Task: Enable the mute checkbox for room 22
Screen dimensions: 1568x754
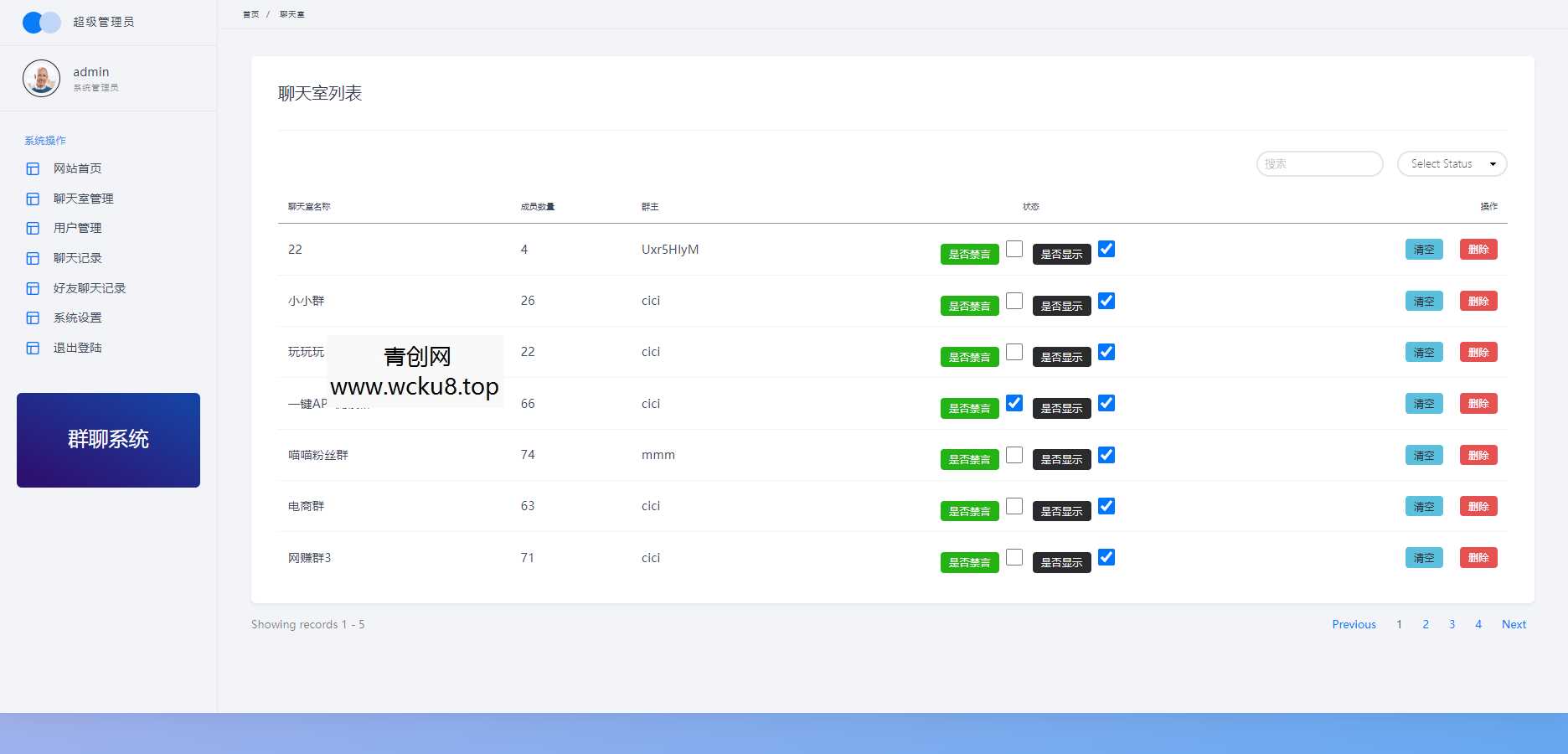Action: pos(1014,249)
